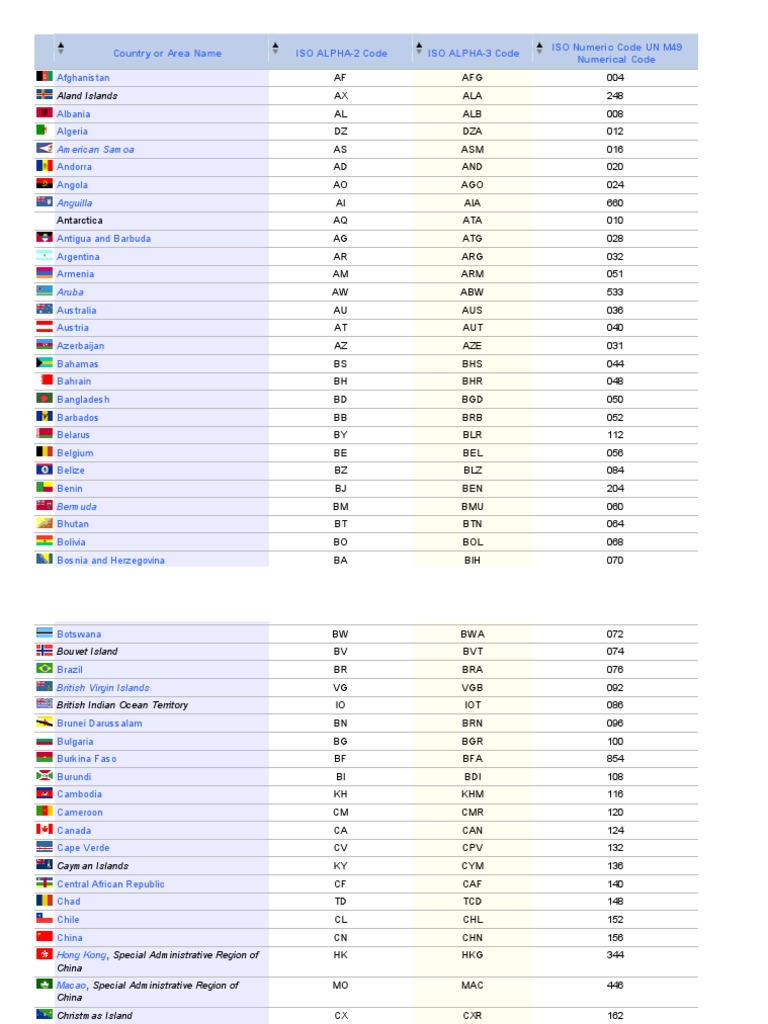Click the ISO ALPHA-3 Code column header
The height and width of the screenshot is (1024, 768).
(473, 53)
